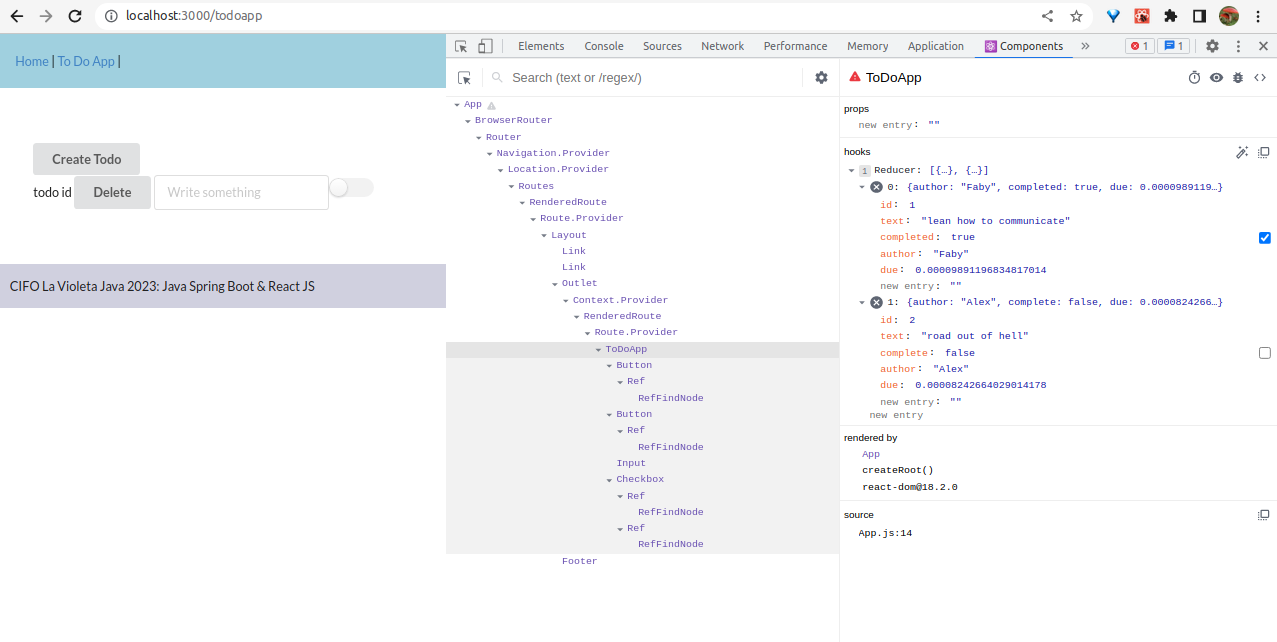The height and width of the screenshot is (642, 1277).
Task: Open DevTools settings gear
Action: (x=1212, y=46)
